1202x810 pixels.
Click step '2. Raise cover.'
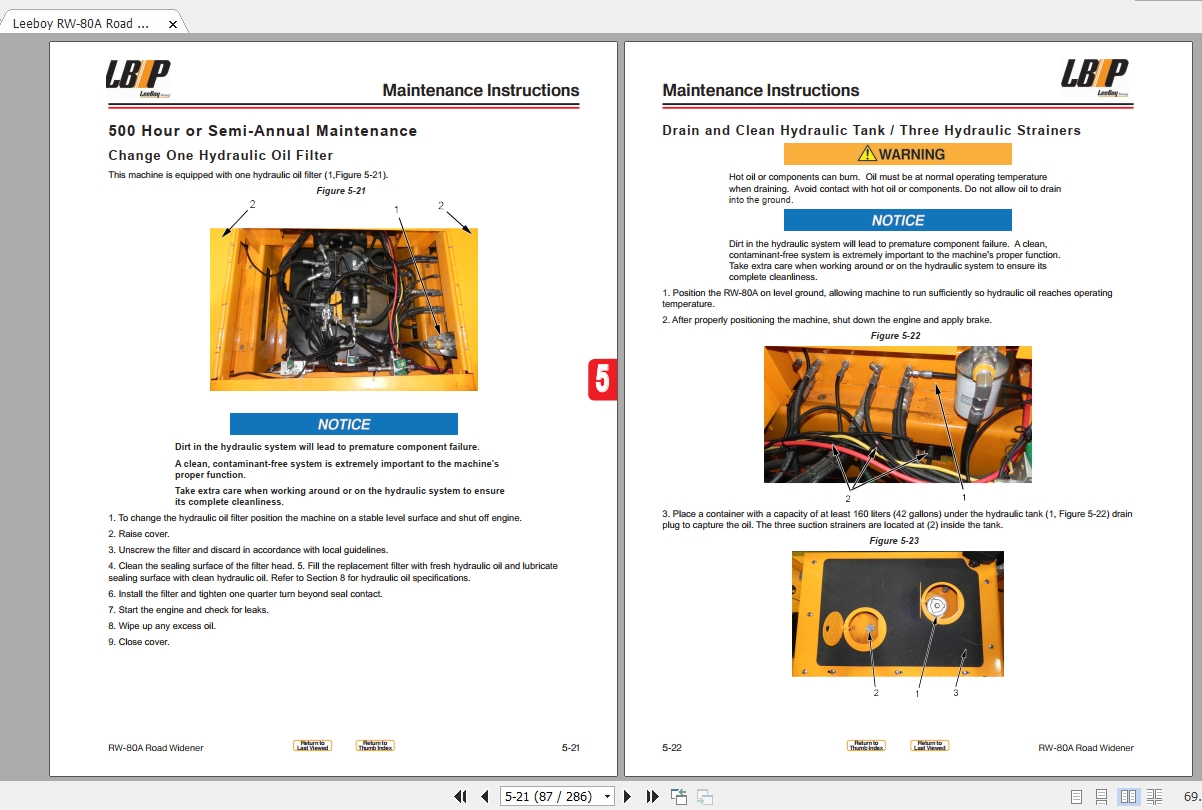point(139,534)
